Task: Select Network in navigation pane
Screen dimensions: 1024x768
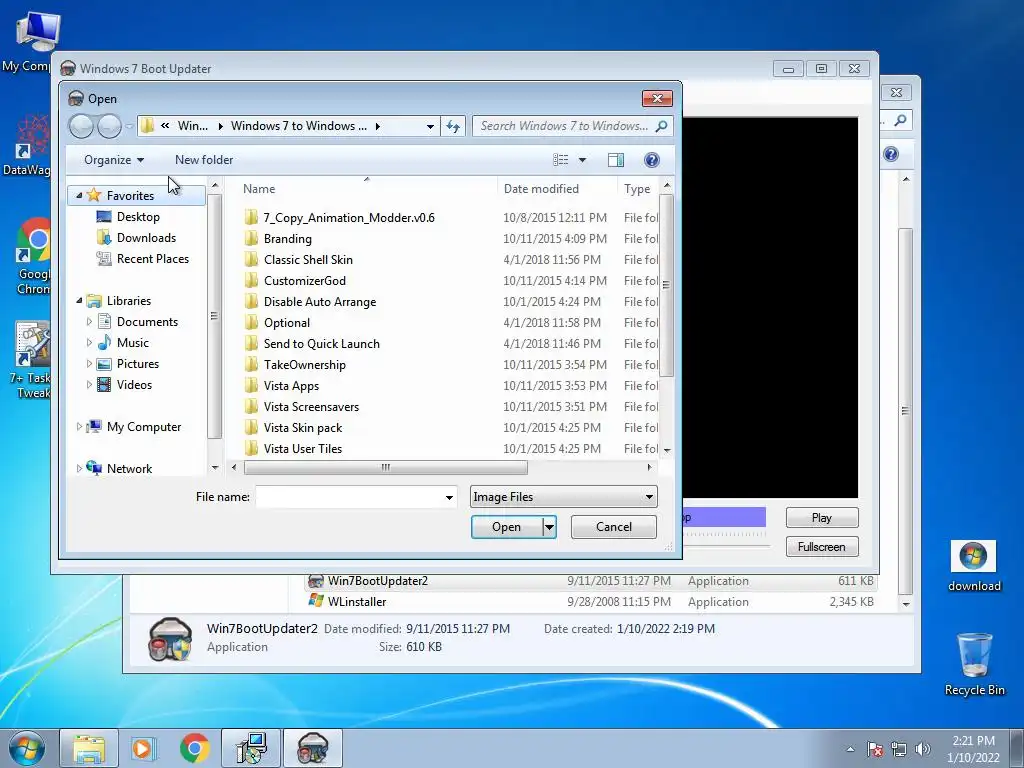Action: 129,468
